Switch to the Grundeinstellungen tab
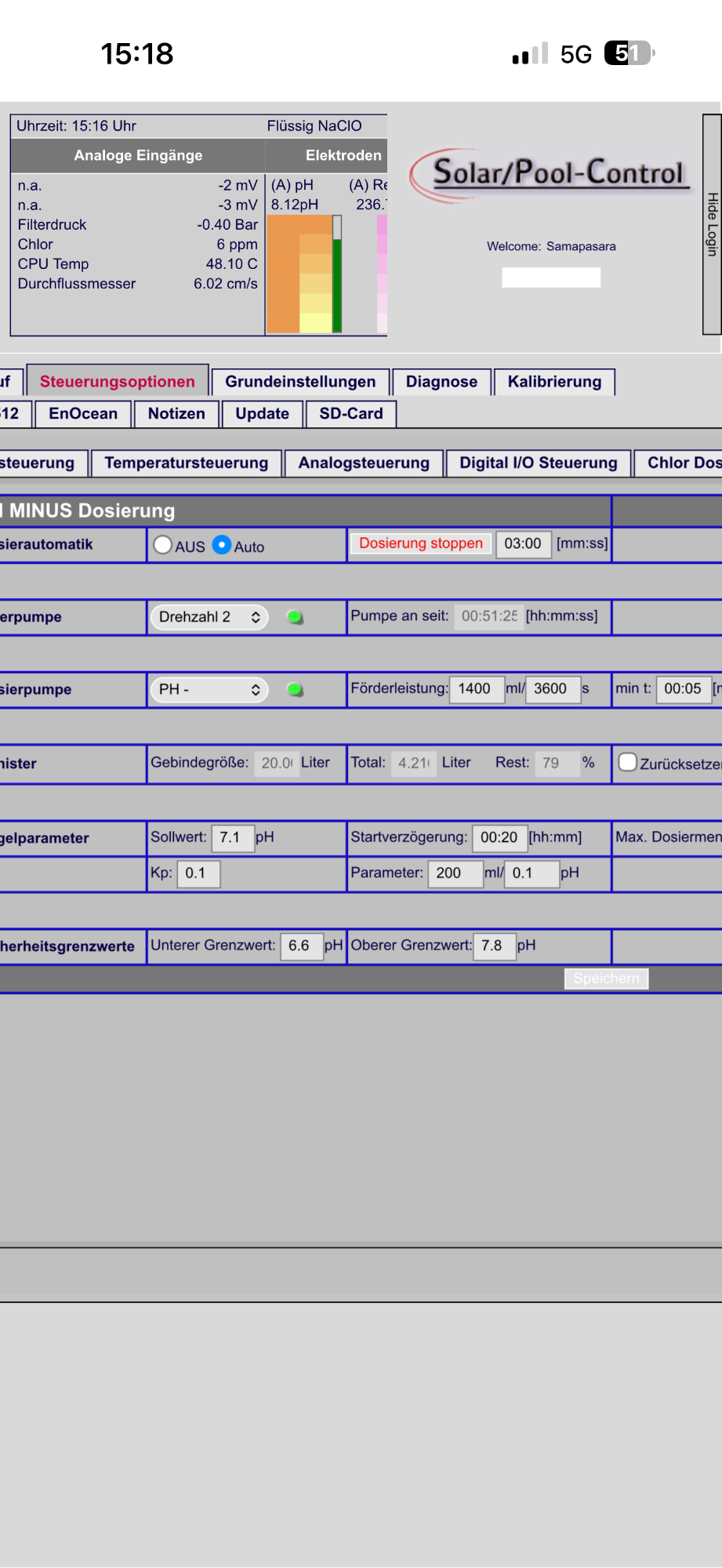The image size is (722, 1568). 300,382
